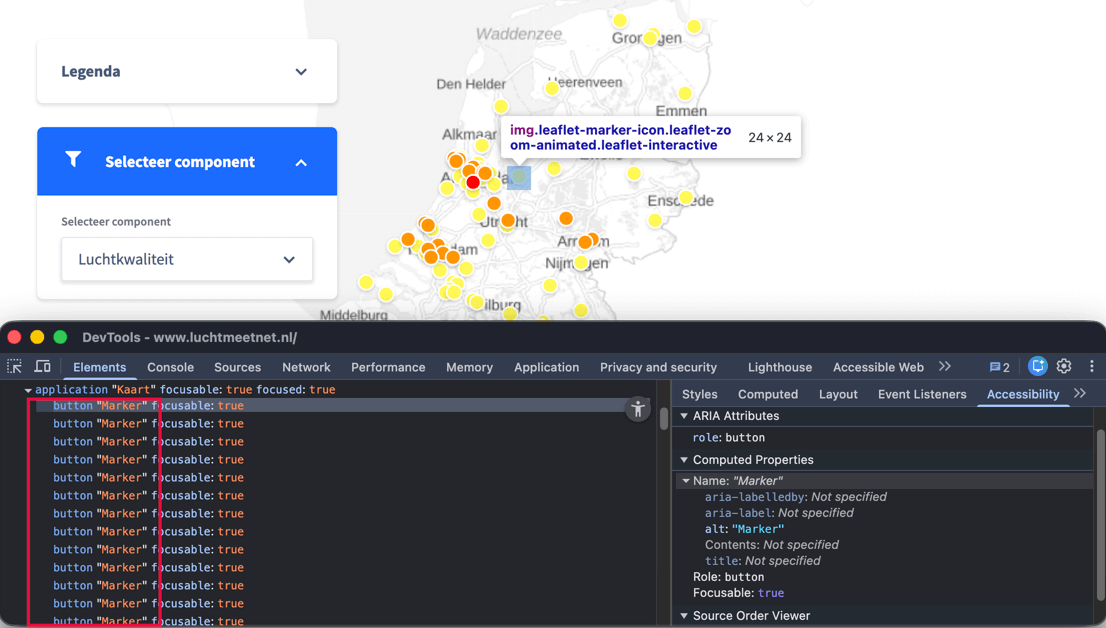Switch to the Styles pane tab
The height and width of the screenshot is (628, 1106).
coord(699,394)
